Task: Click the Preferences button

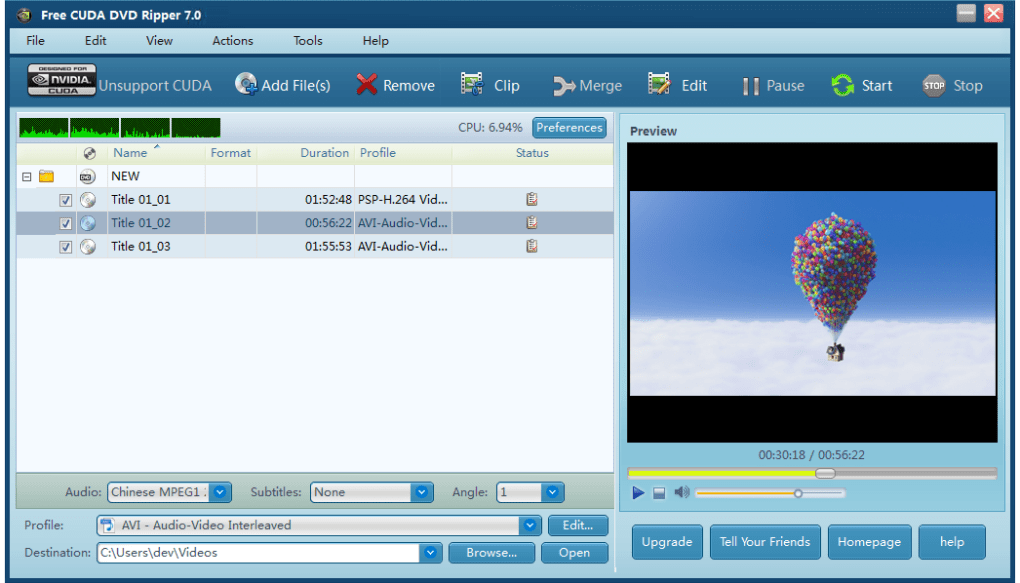Action: 569,128
